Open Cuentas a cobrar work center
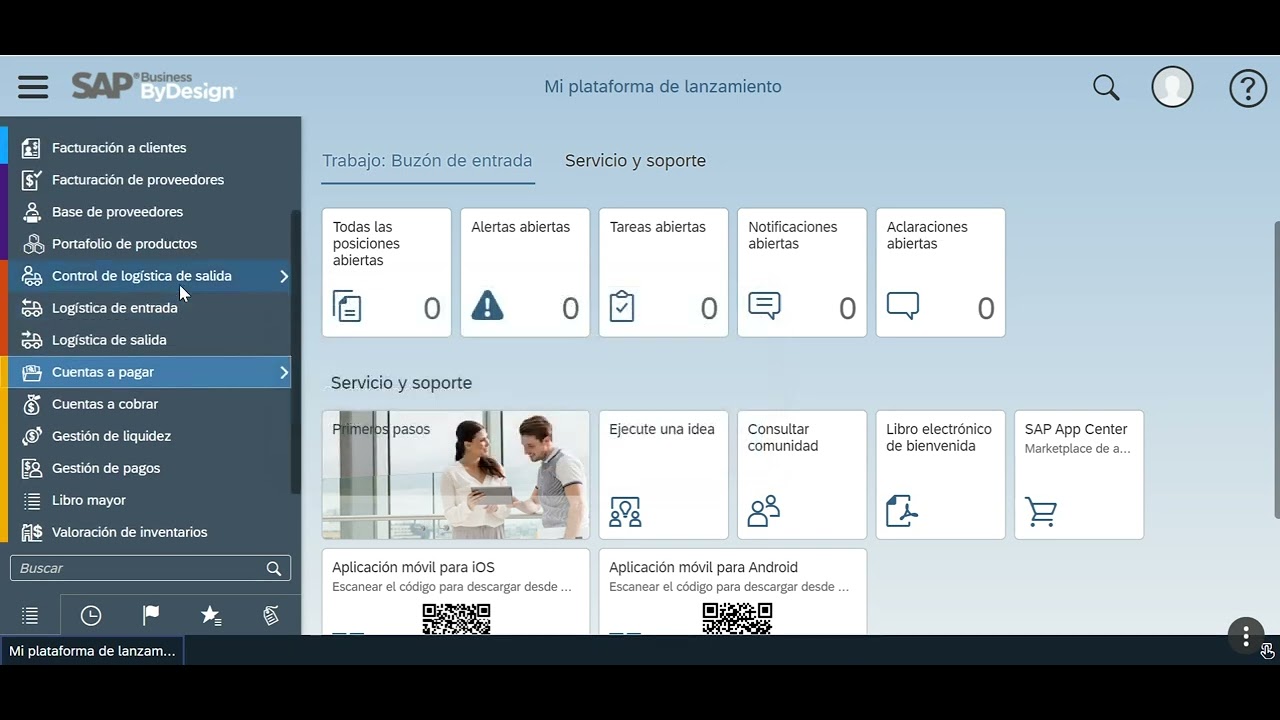 click(146, 404)
